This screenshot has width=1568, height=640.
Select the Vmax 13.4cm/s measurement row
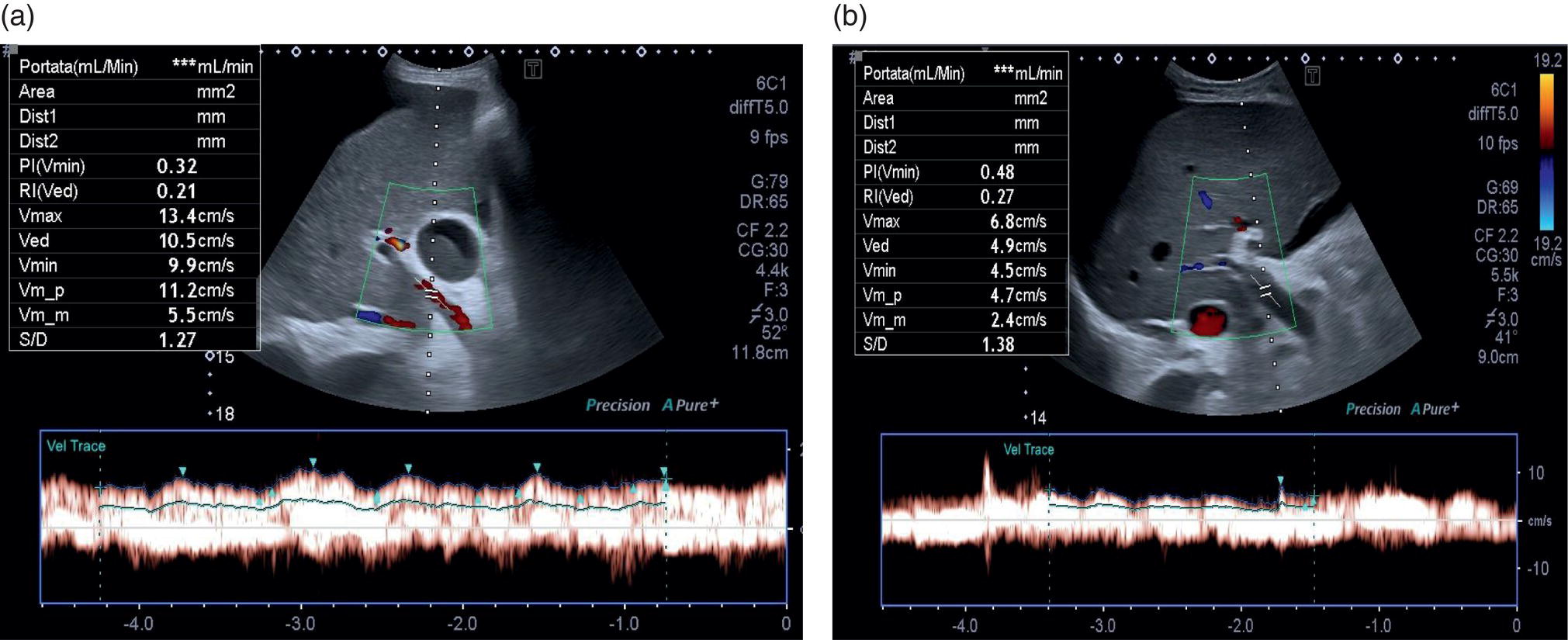(135, 216)
